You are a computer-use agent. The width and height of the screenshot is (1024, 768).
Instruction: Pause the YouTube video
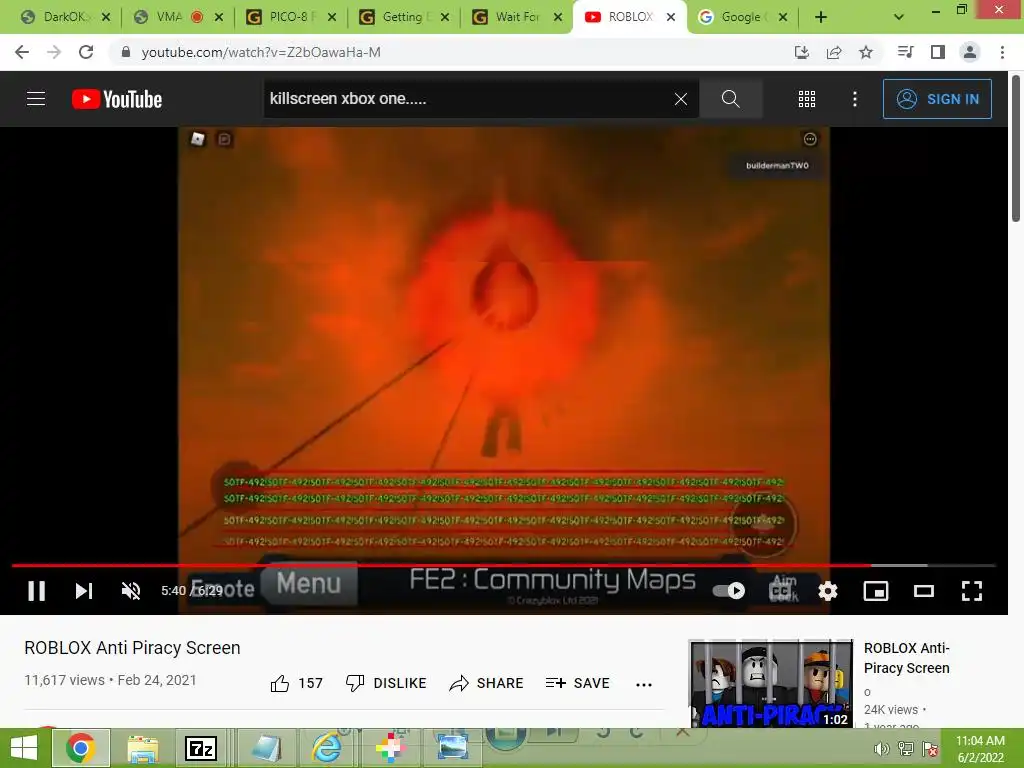click(x=37, y=591)
